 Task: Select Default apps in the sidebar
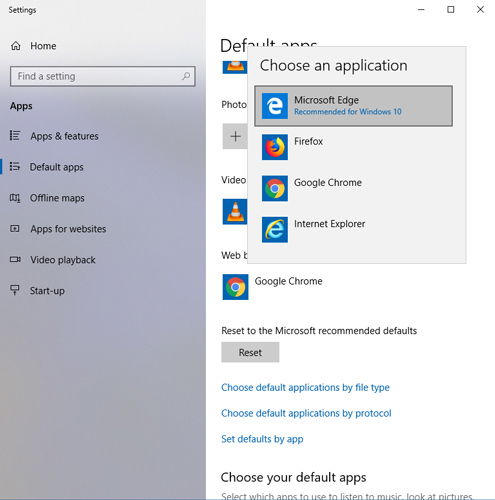coord(47,167)
